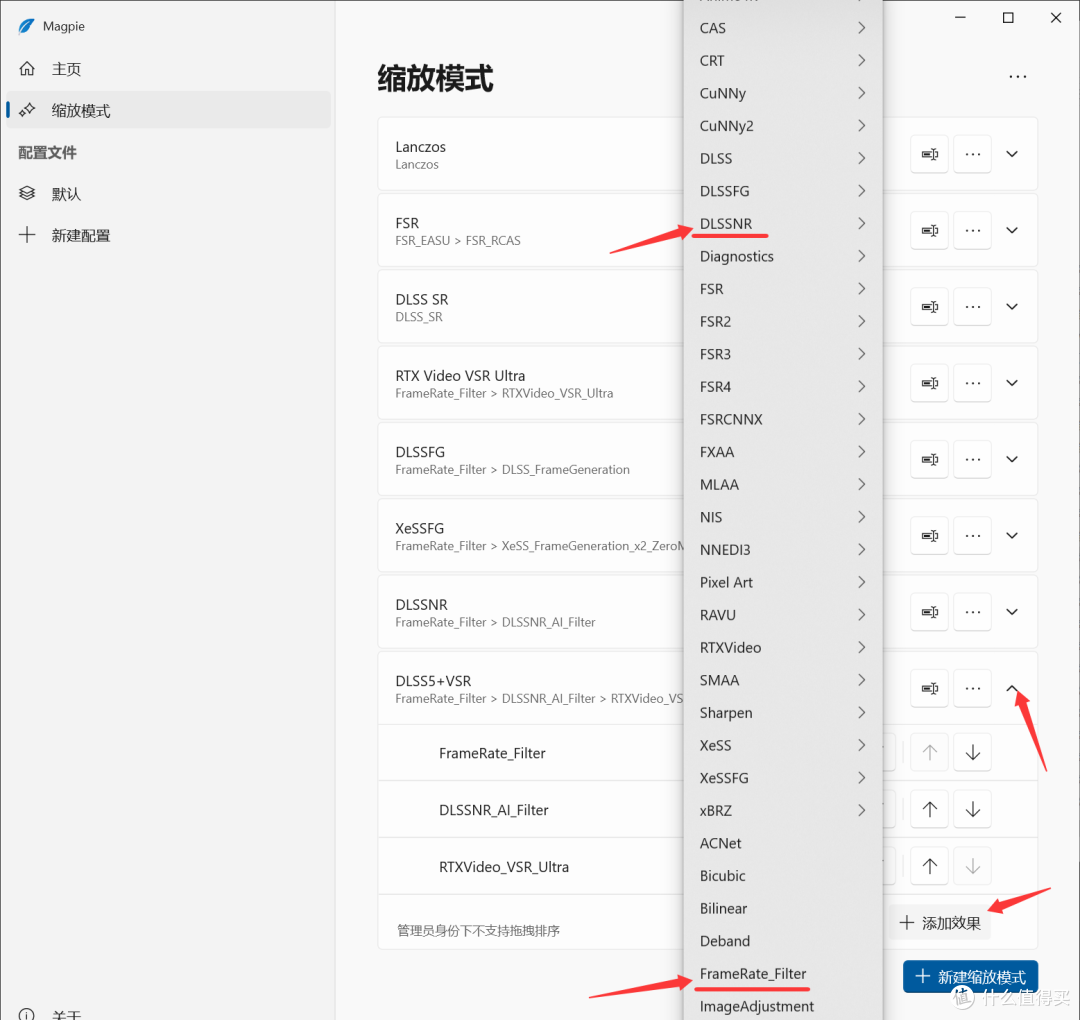
Task: Click rename icon on RTX Video VSR Ultra row
Action: [930, 383]
